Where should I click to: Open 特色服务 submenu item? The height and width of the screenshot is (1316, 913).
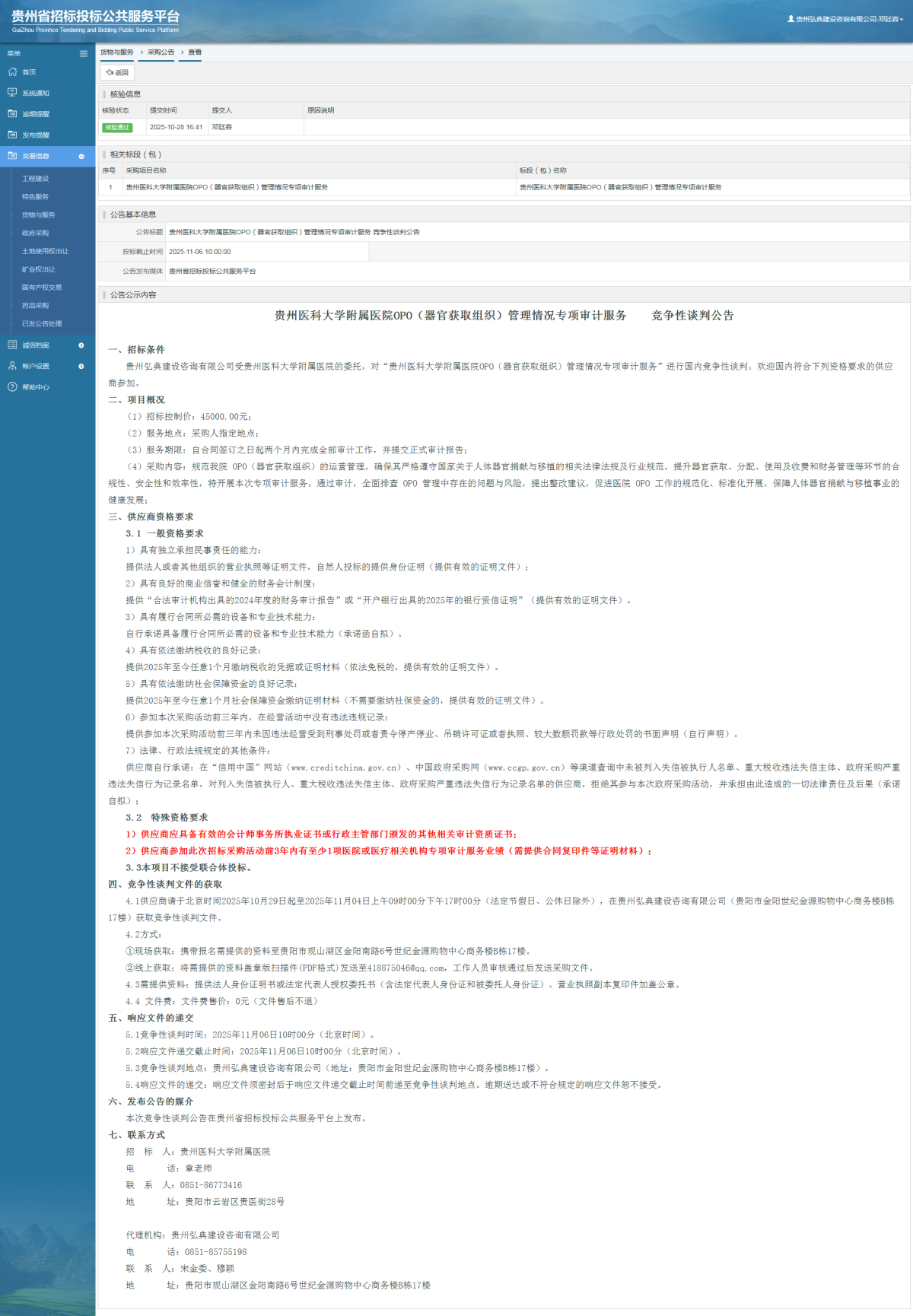[35, 197]
